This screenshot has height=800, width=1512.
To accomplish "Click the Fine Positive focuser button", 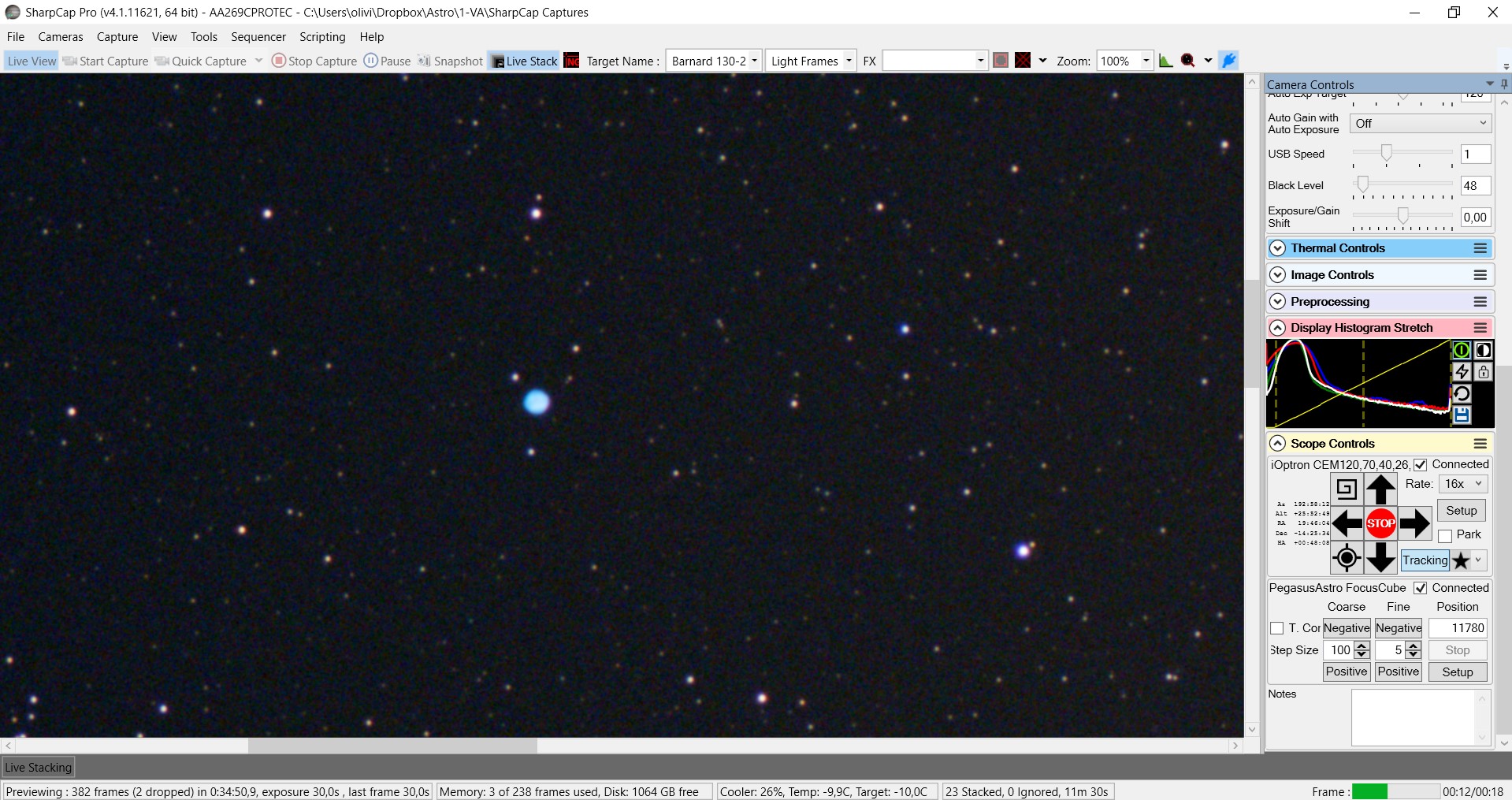I will tap(1398, 672).
